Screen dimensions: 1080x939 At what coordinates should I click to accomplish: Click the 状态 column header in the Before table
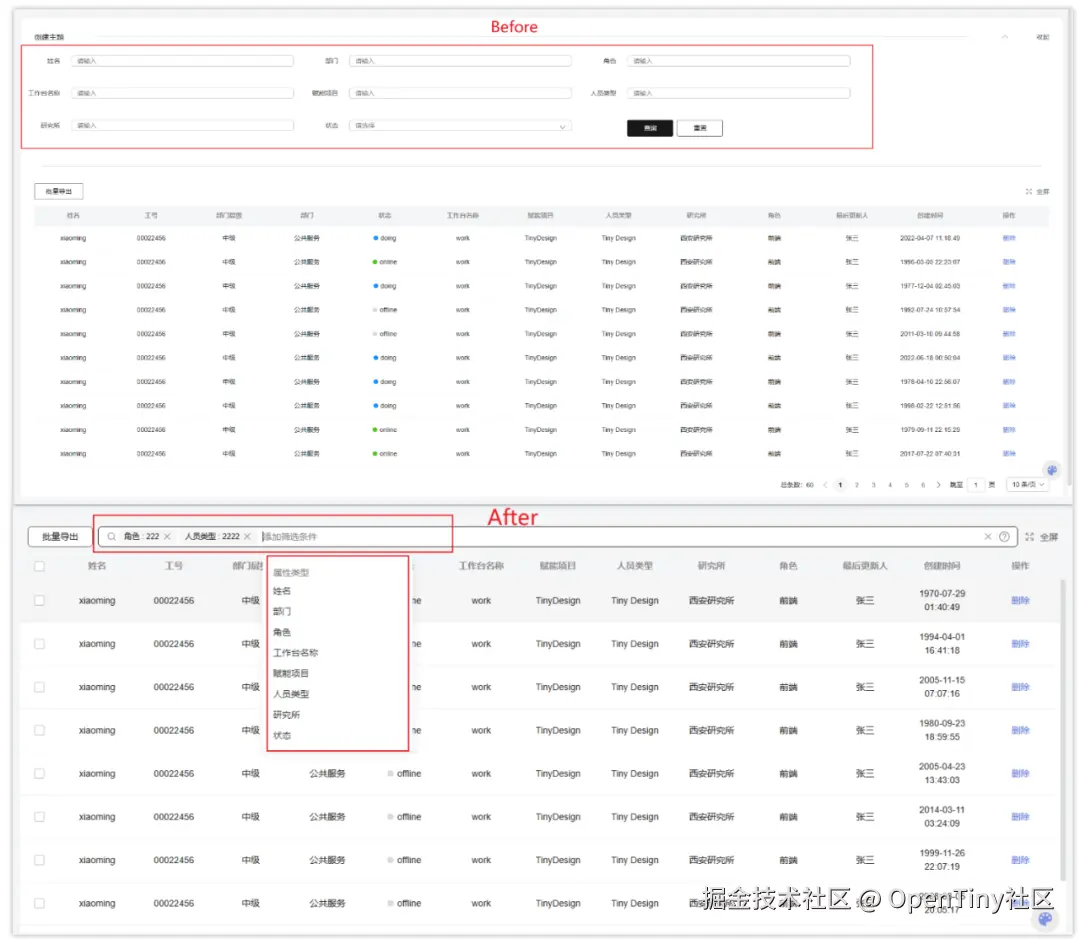tap(384, 216)
